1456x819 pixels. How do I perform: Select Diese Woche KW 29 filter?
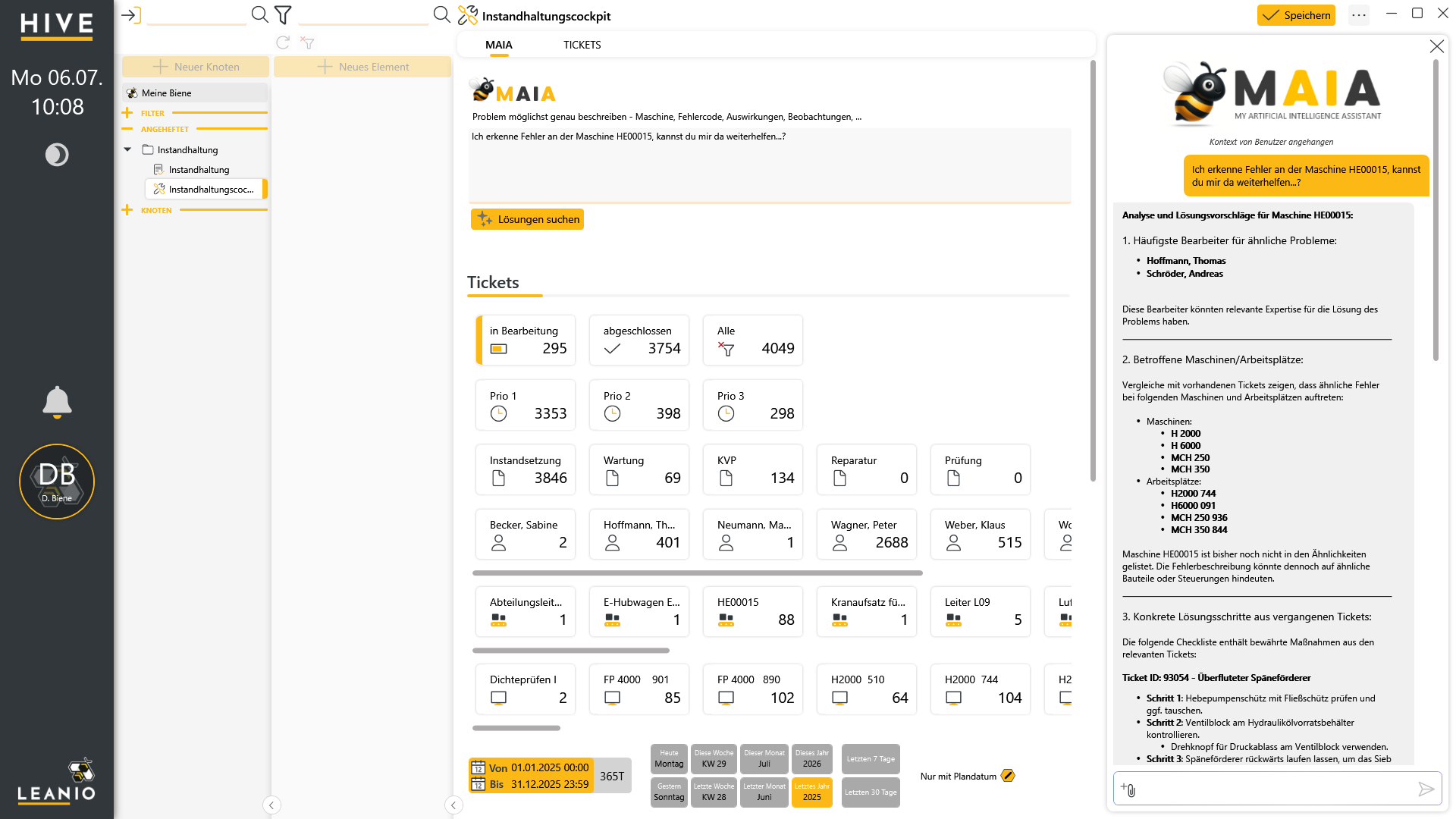tap(714, 758)
